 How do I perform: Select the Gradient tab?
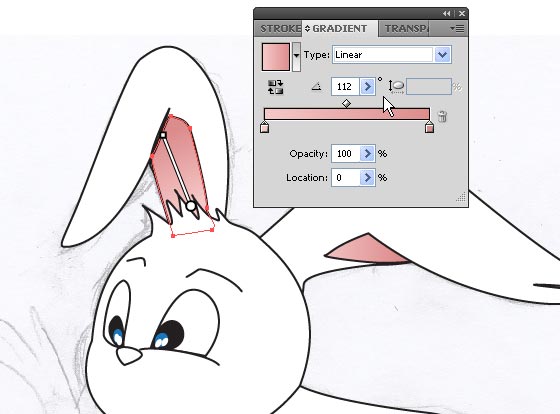[339, 29]
